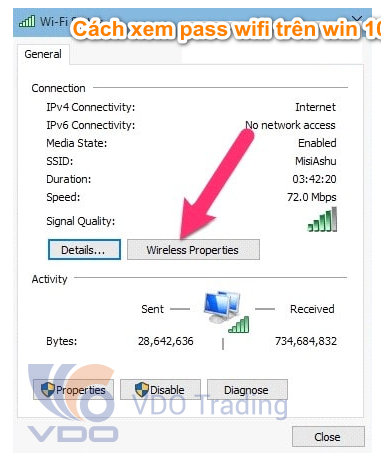The width and height of the screenshot is (381, 461).
Task: Click sent bytes value 28,642,636
Action: [x=166, y=341]
